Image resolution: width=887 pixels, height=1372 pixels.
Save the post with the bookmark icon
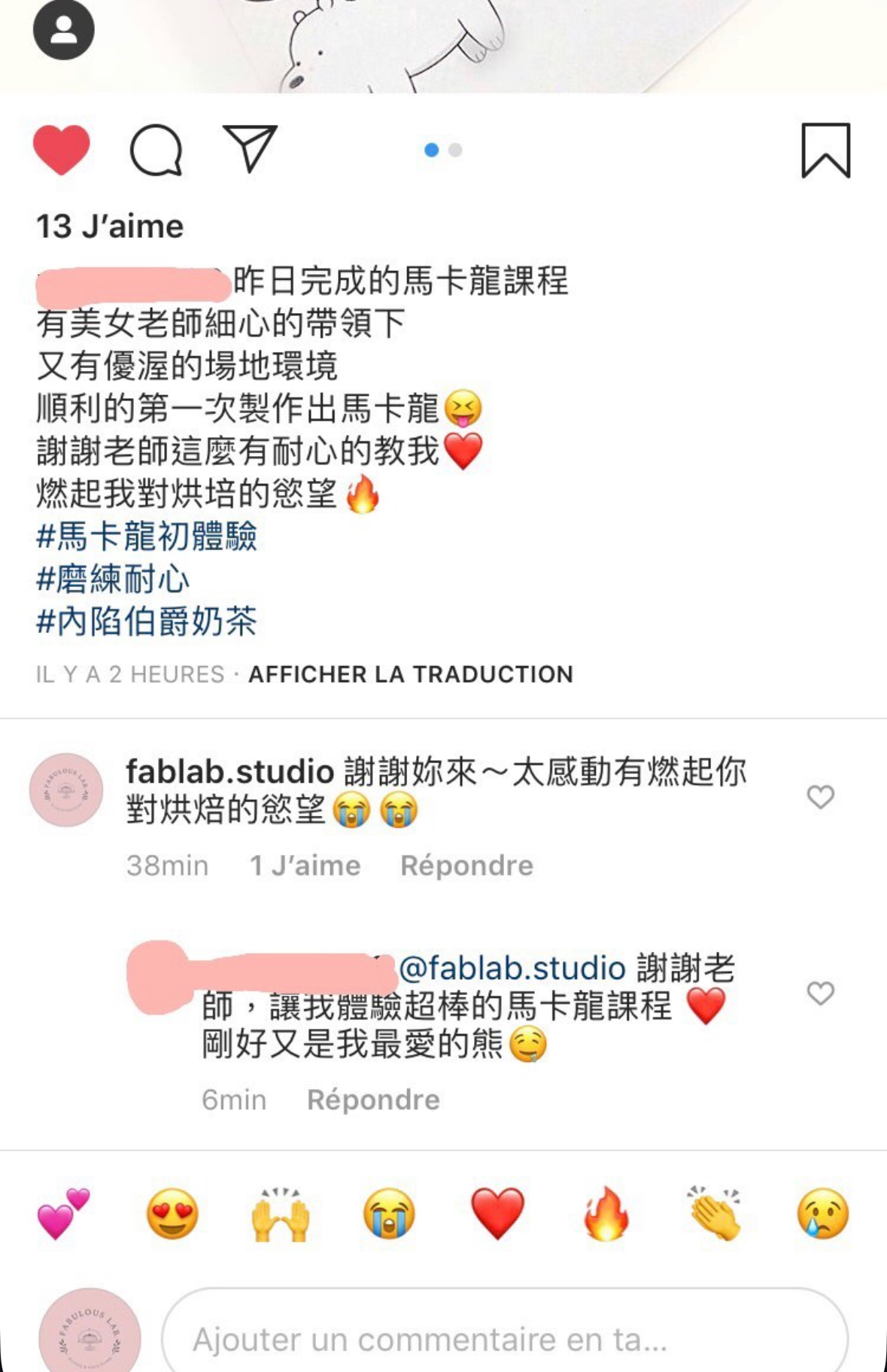click(825, 151)
